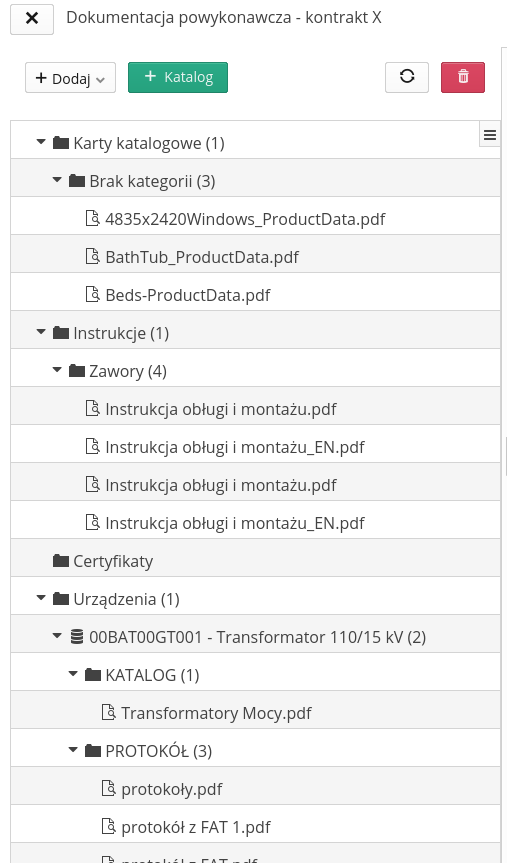Collapse the Instrukcje folder arrow

(x=41, y=332)
